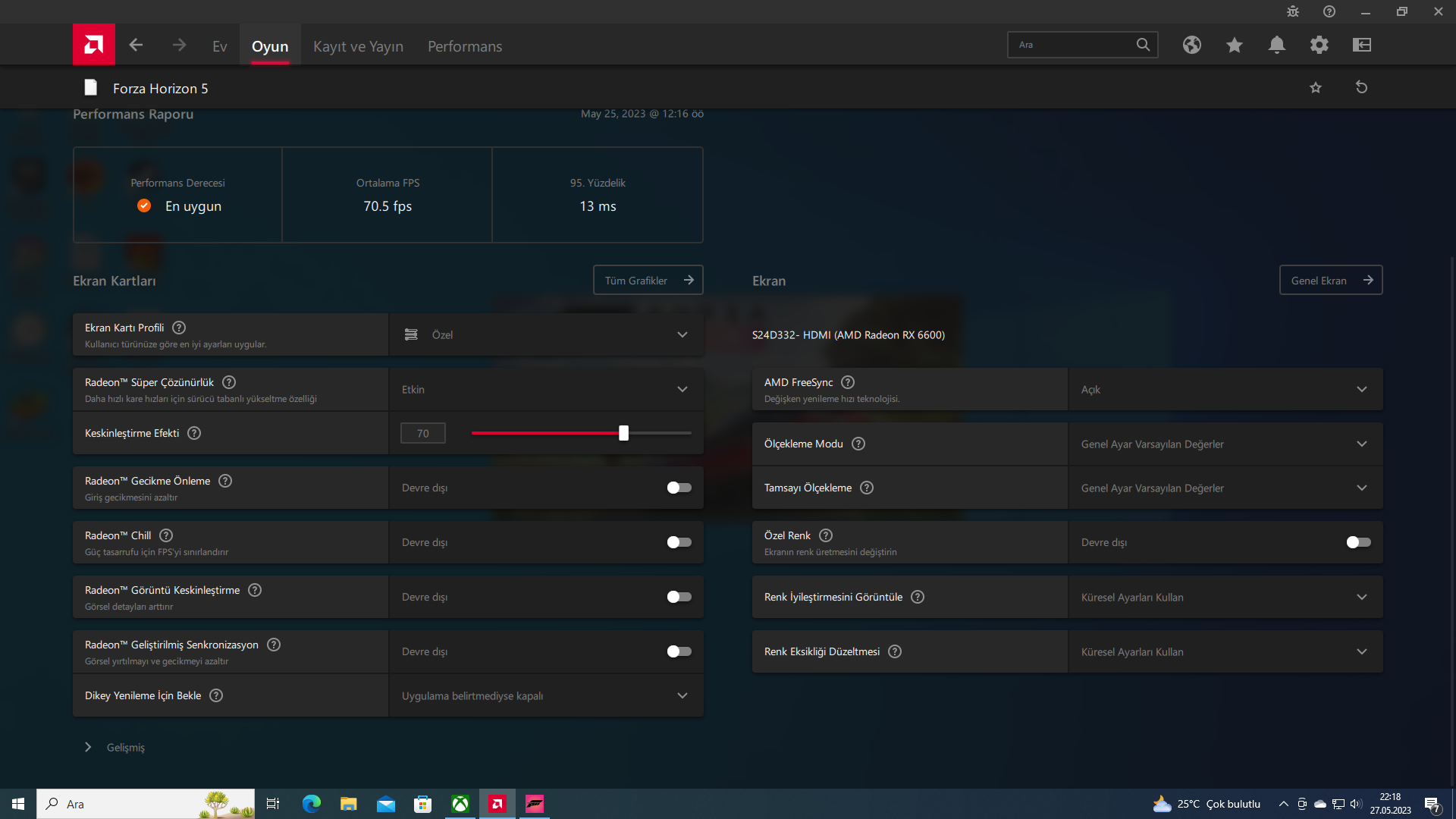The image size is (1456, 819).
Task: Open the favorites star in the top bar
Action: click(x=1234, y=45)
